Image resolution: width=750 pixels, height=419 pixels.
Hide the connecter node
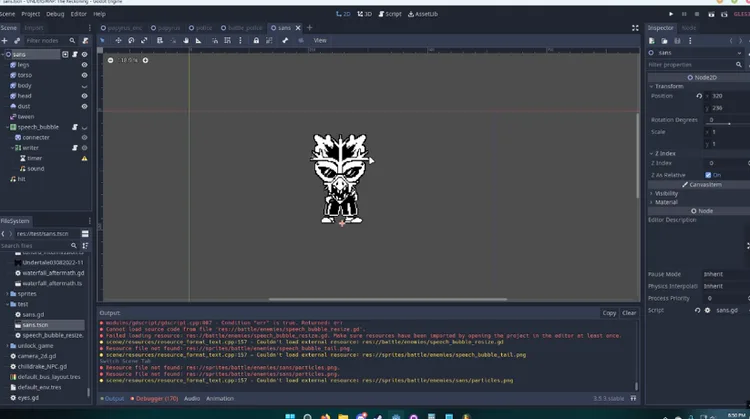(x=85, y=138)
